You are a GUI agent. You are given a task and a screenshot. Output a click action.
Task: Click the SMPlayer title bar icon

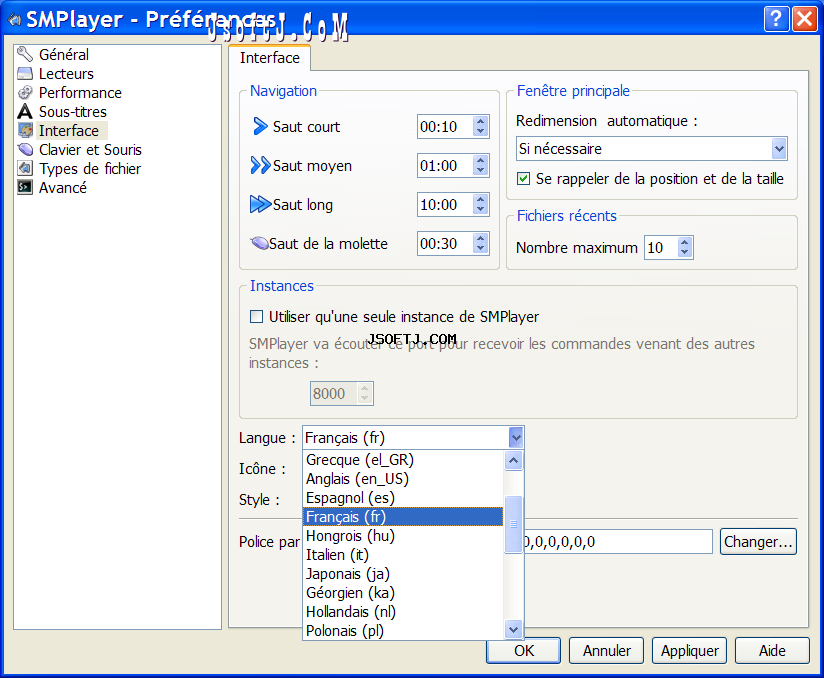tap(14, 20)
